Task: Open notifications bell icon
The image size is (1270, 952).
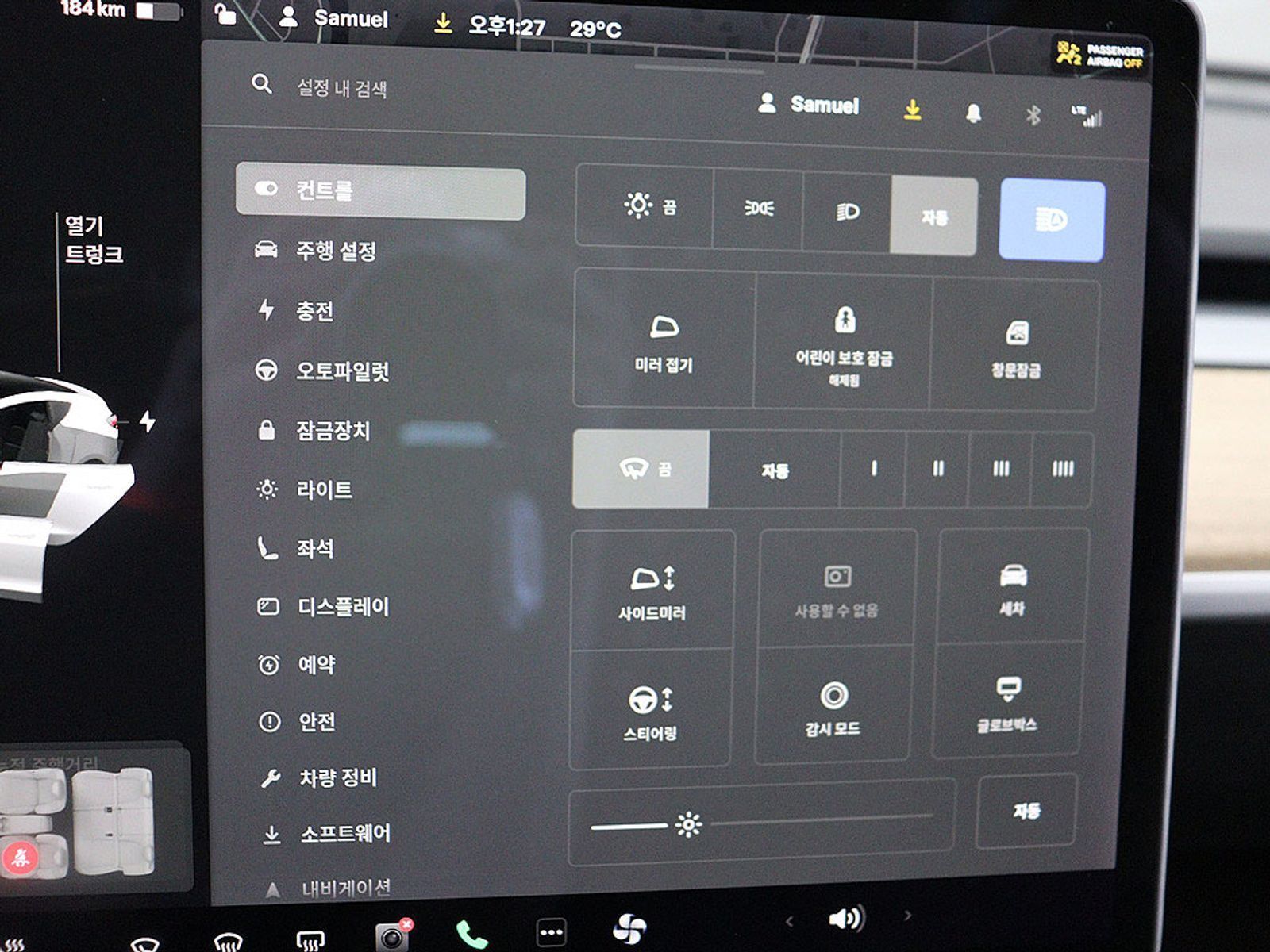Action: click(973, 113)
